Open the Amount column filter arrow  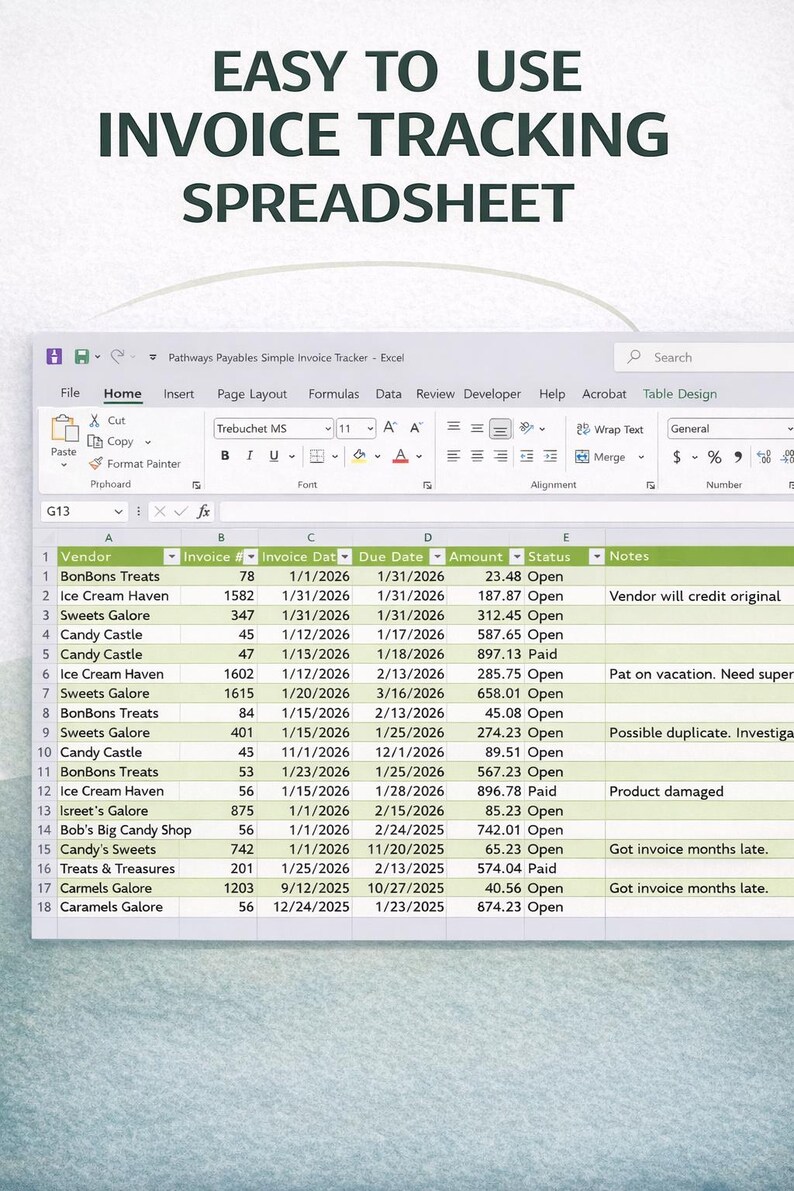[517, 557]
